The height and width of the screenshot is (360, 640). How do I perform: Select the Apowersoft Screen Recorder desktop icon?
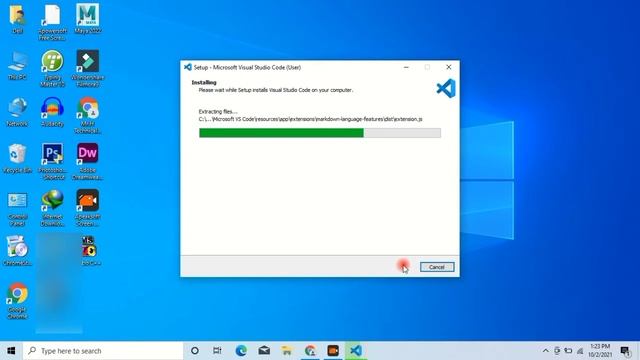[x=88, y=208]
